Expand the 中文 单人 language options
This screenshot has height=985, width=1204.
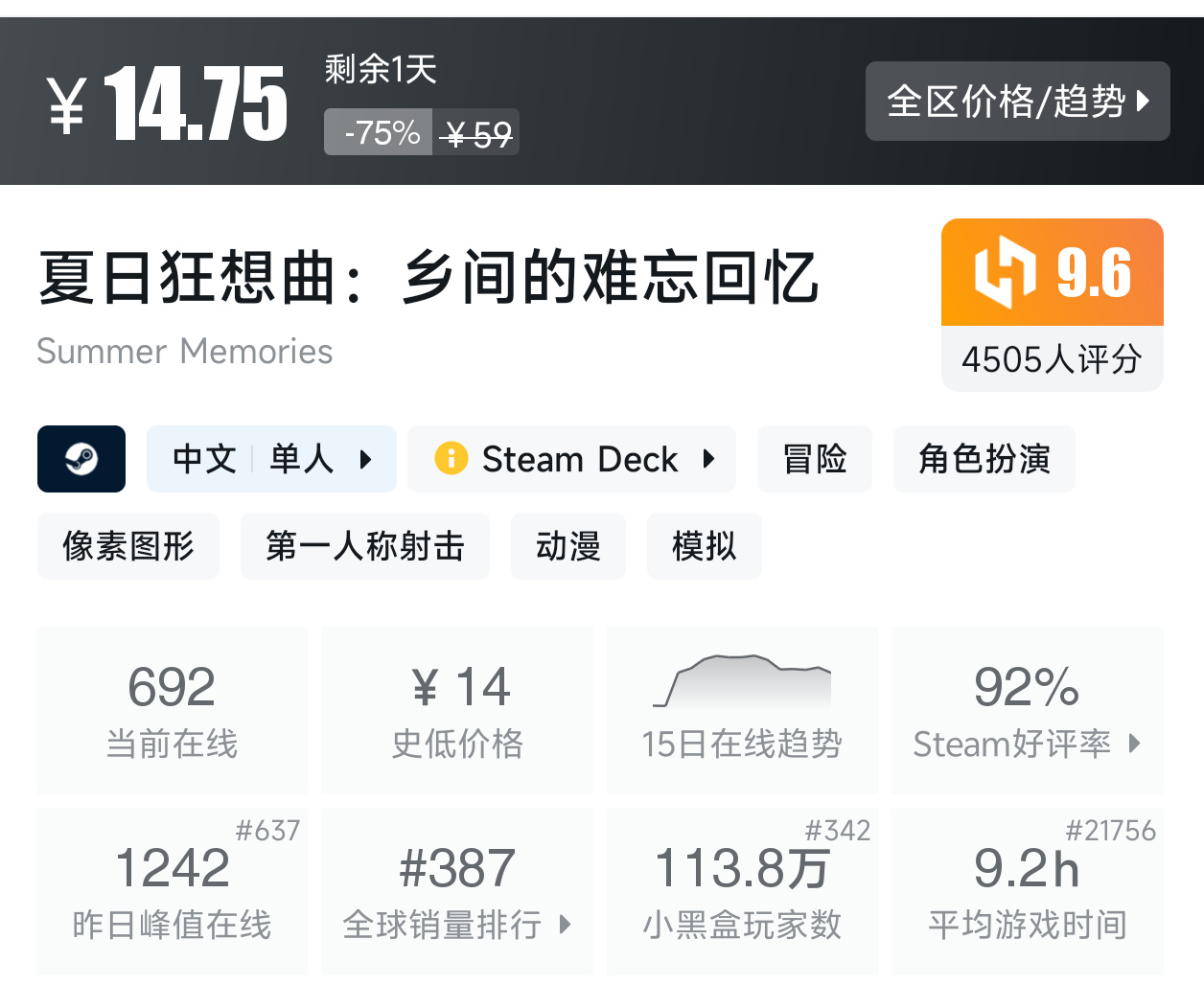[365, 459]
